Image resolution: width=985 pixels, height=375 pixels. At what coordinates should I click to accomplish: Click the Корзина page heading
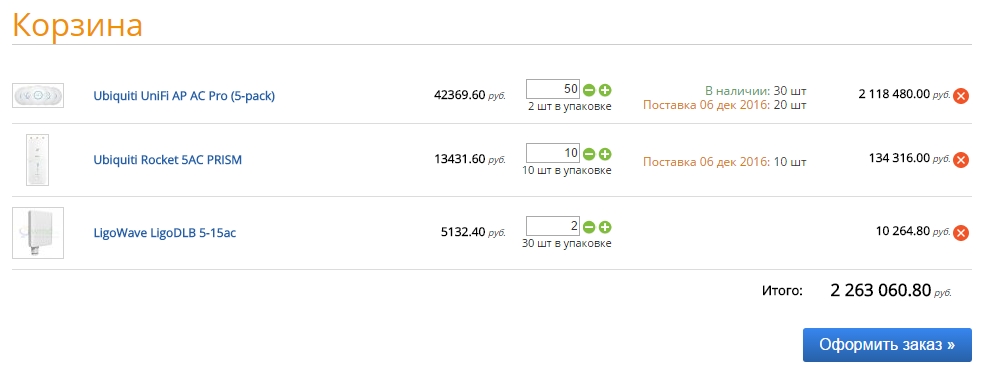click(x=77, y=25)
